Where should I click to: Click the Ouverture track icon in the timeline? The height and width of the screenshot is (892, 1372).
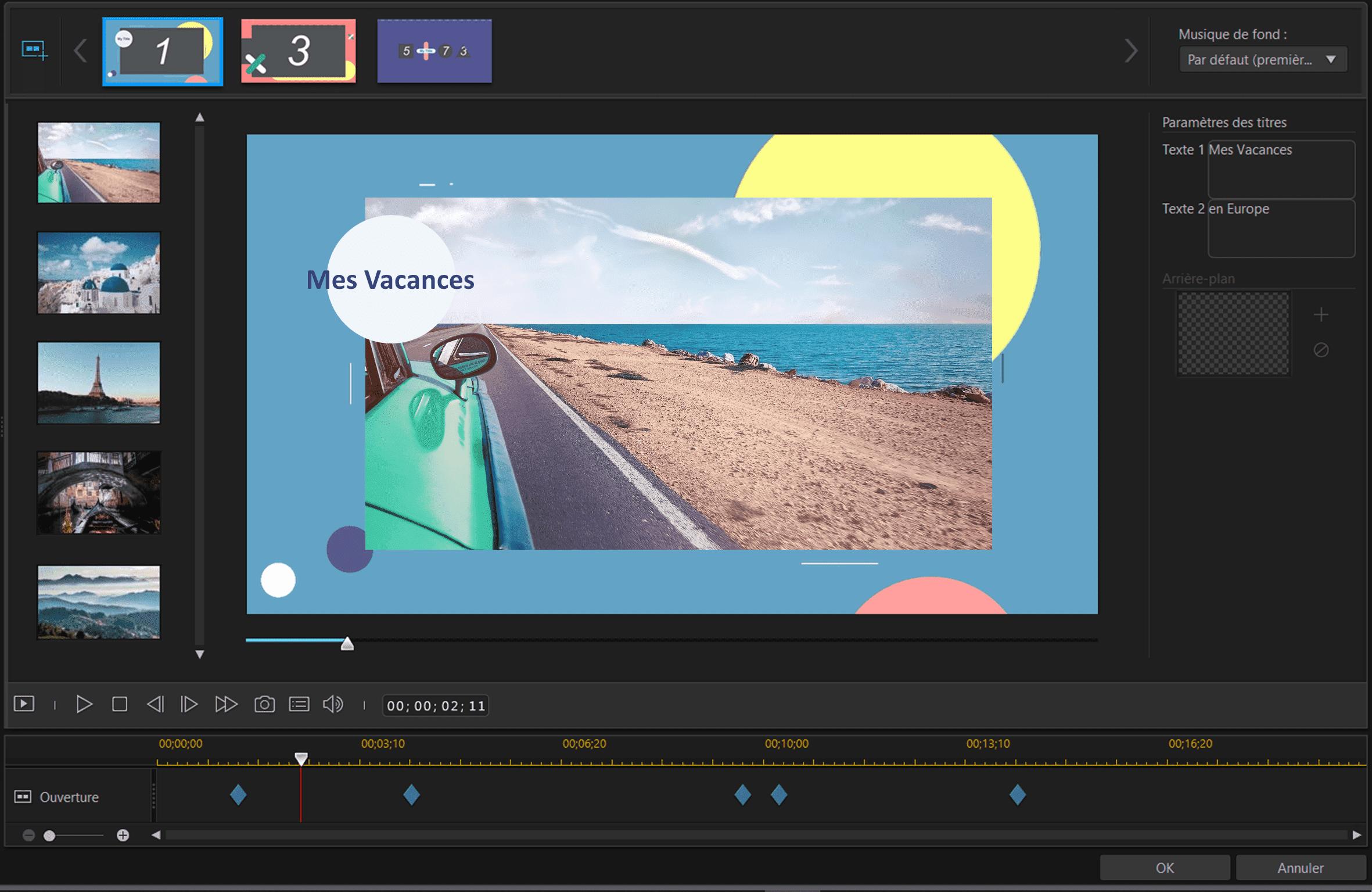pyautogui.click(x=21, y=797)
